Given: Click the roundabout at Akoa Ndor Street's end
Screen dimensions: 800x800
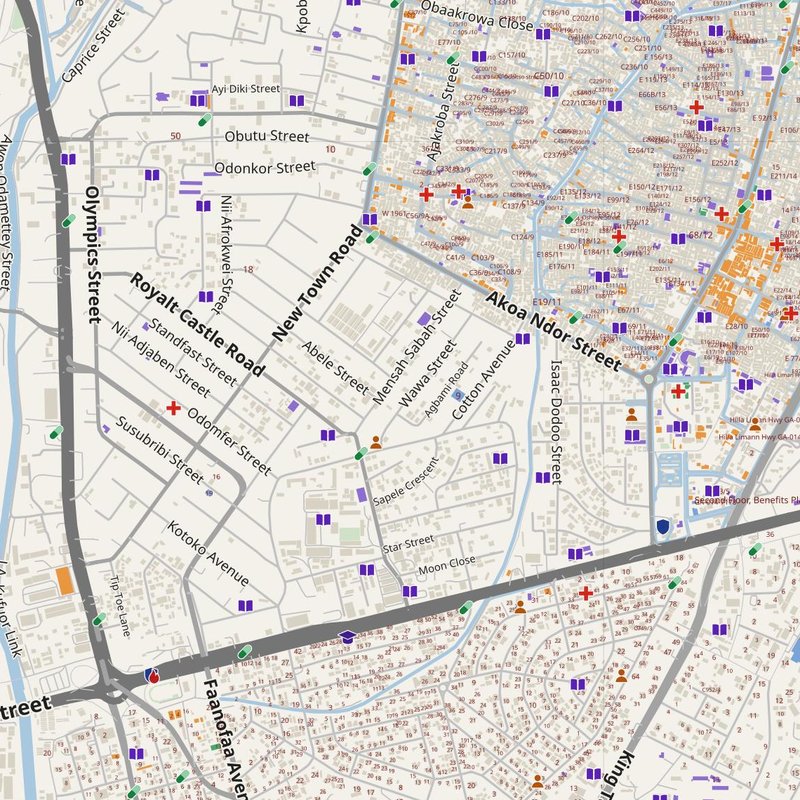Looking at the screenshot, I should click(x=648, y=379).
